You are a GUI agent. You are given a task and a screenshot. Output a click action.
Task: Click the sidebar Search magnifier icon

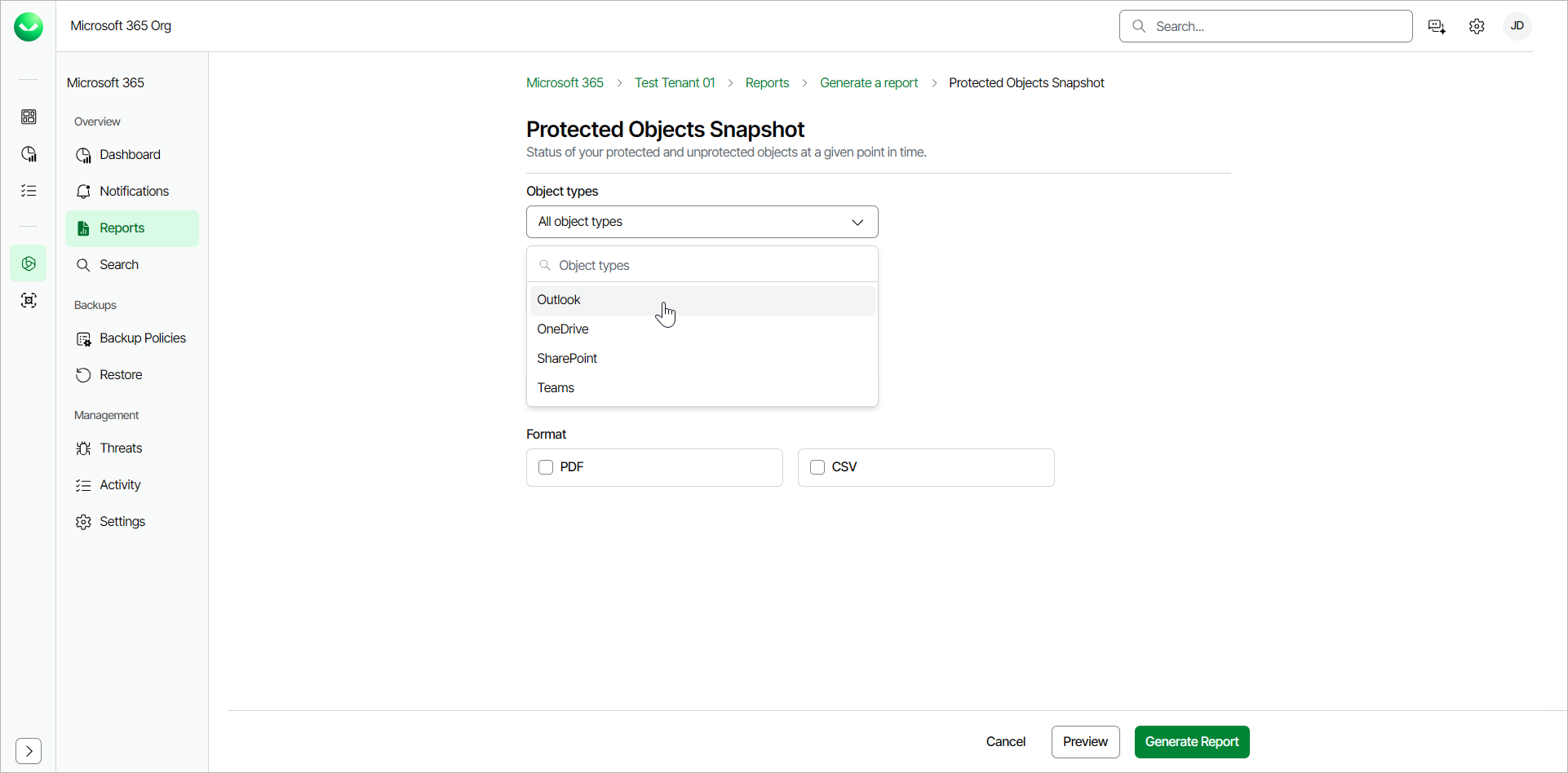tap(83, 265)
